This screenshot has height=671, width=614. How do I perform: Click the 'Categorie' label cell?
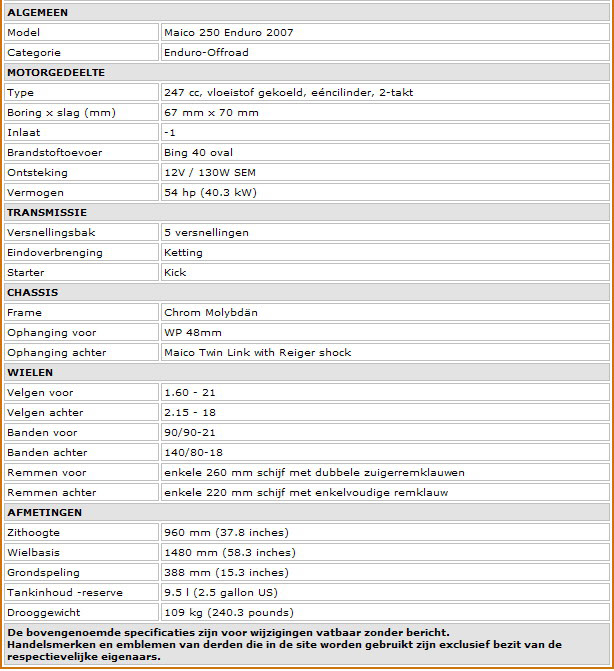point(81,52)
